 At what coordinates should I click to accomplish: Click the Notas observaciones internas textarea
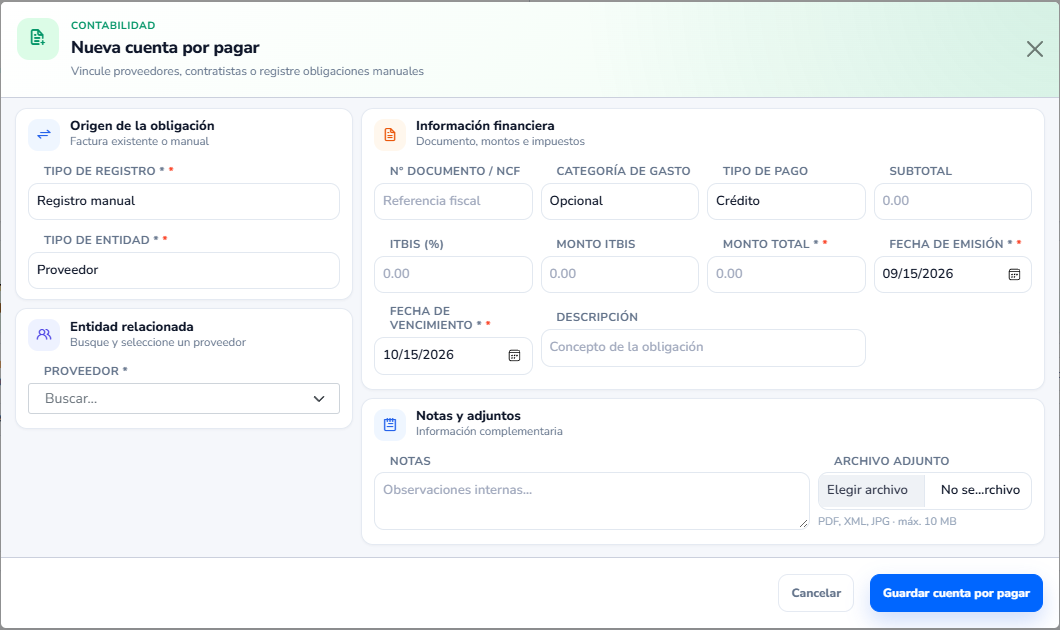[x=592, y=501]
